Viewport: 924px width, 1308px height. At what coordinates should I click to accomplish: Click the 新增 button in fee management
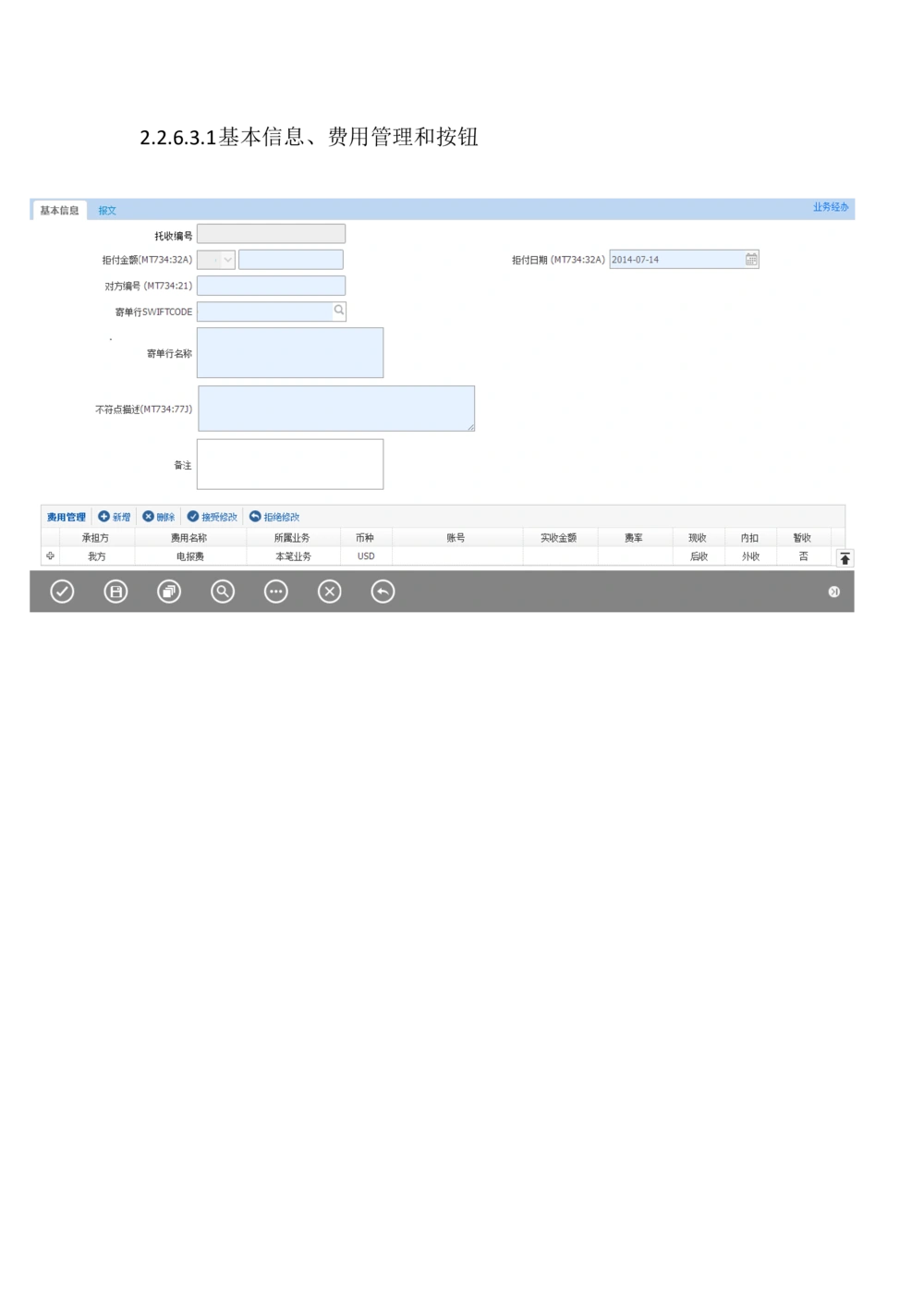(115, 517)
